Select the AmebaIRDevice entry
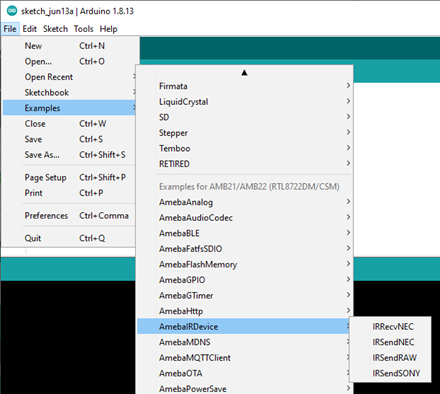Image resolution: width=440 pixels, height=394 pixels. [x=243, y=326]
